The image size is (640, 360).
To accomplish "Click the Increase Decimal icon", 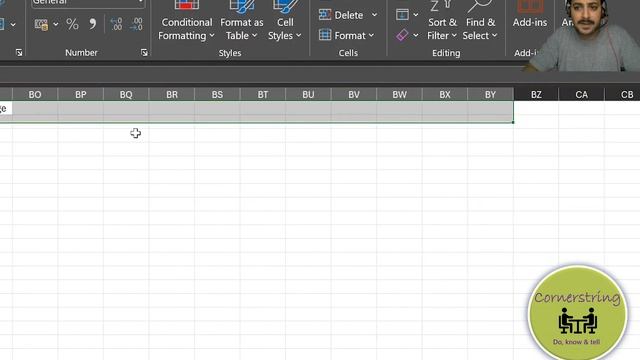I will pos(116,24).
